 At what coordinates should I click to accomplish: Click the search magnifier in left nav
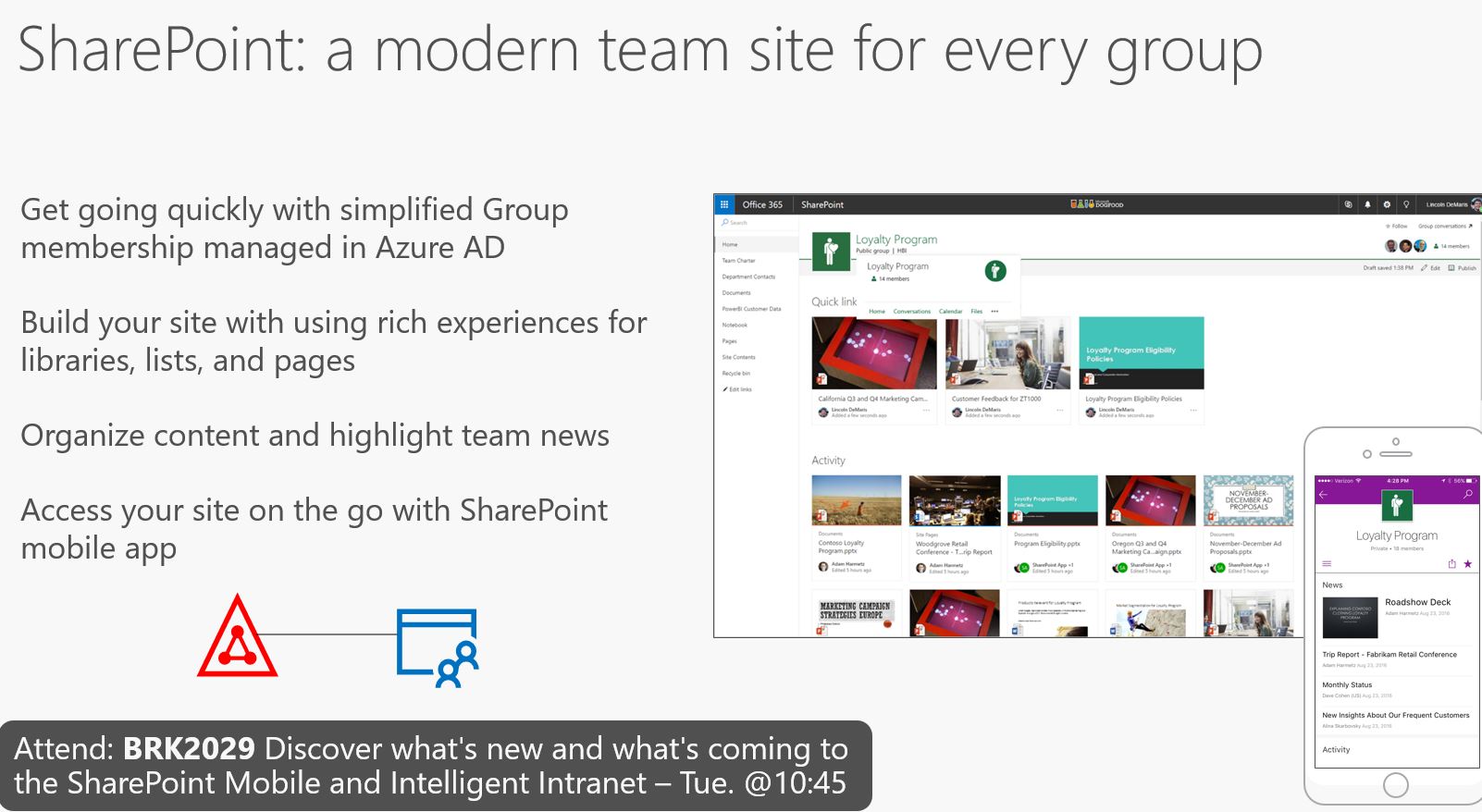point(725,223)
